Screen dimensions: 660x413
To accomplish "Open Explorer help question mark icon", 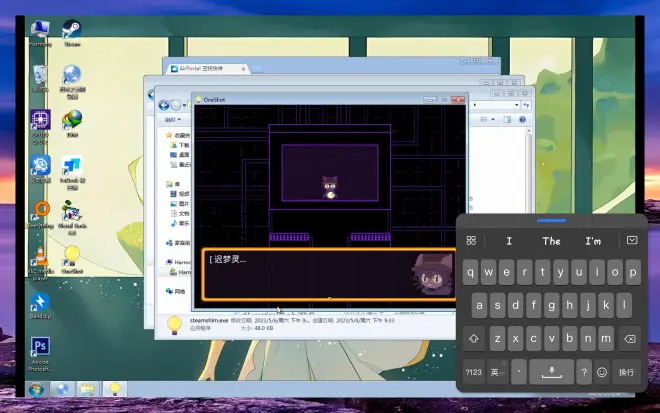I will click(522, 120).
